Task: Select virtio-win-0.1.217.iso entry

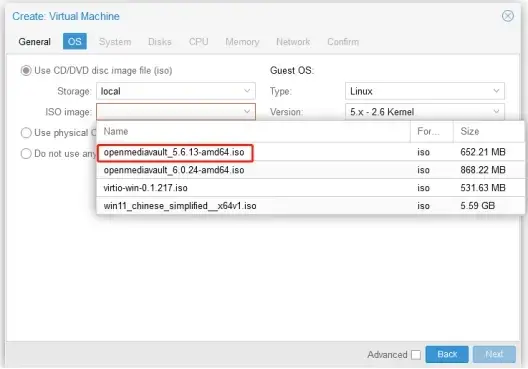Action: tap(310, 188)
